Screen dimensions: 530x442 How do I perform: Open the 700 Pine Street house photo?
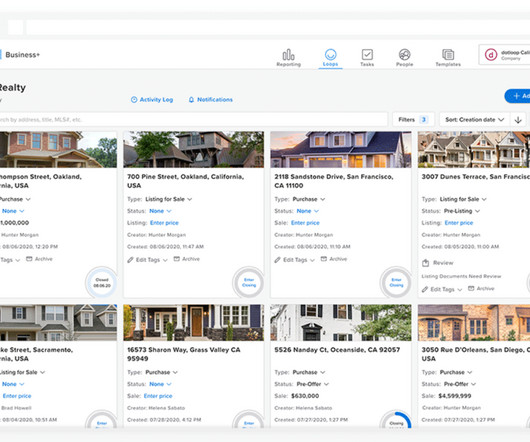(x=193, y=149)
